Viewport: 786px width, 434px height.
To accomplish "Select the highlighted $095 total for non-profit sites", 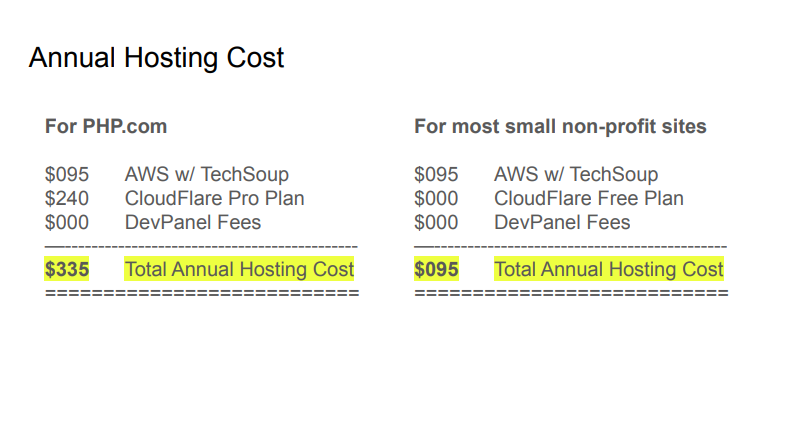I will click(x=436, y=269).
